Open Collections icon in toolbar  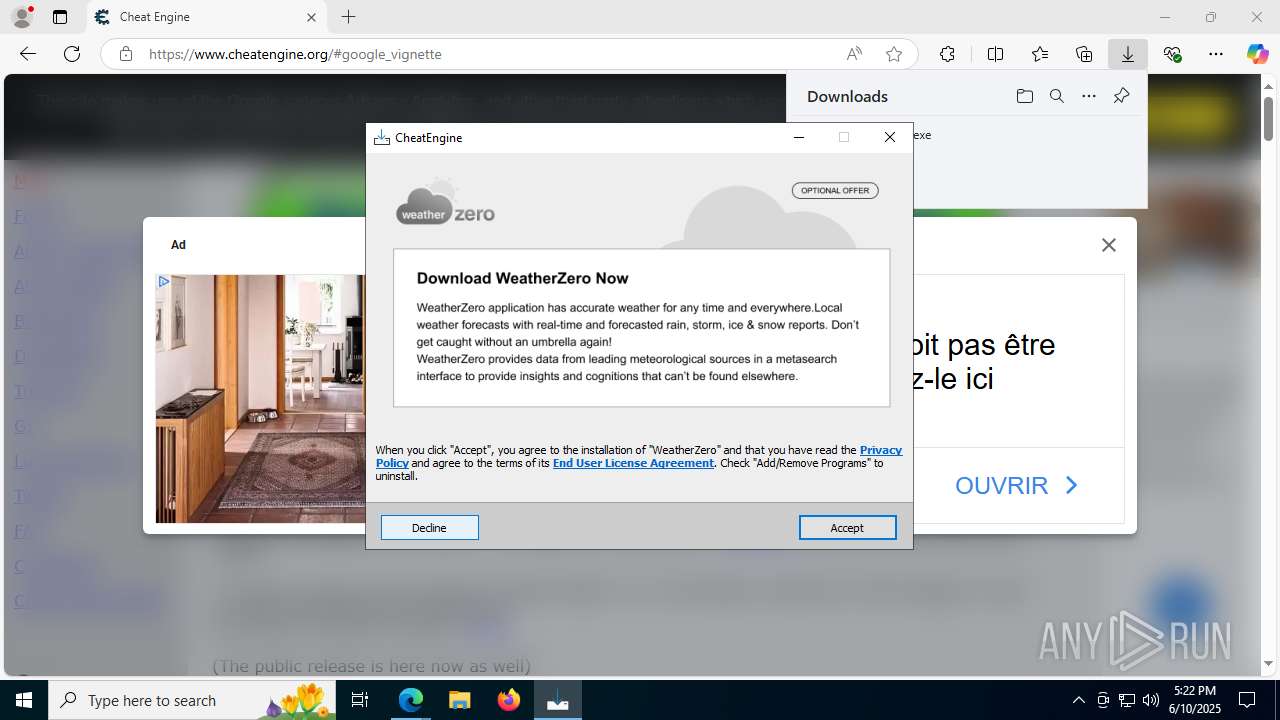pyautogui.click(x=1084, y=54)
